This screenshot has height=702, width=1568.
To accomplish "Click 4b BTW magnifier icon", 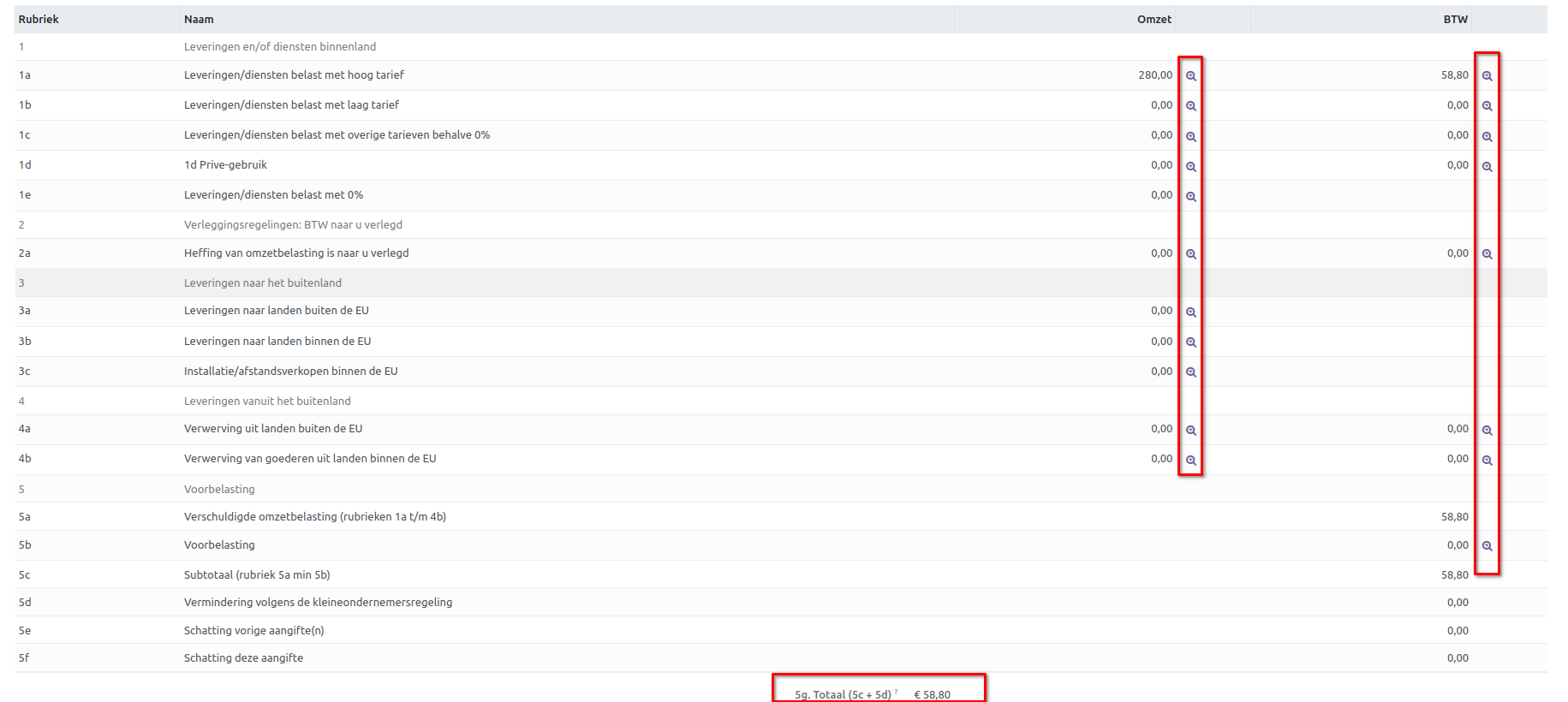I will pos(1487,461).
